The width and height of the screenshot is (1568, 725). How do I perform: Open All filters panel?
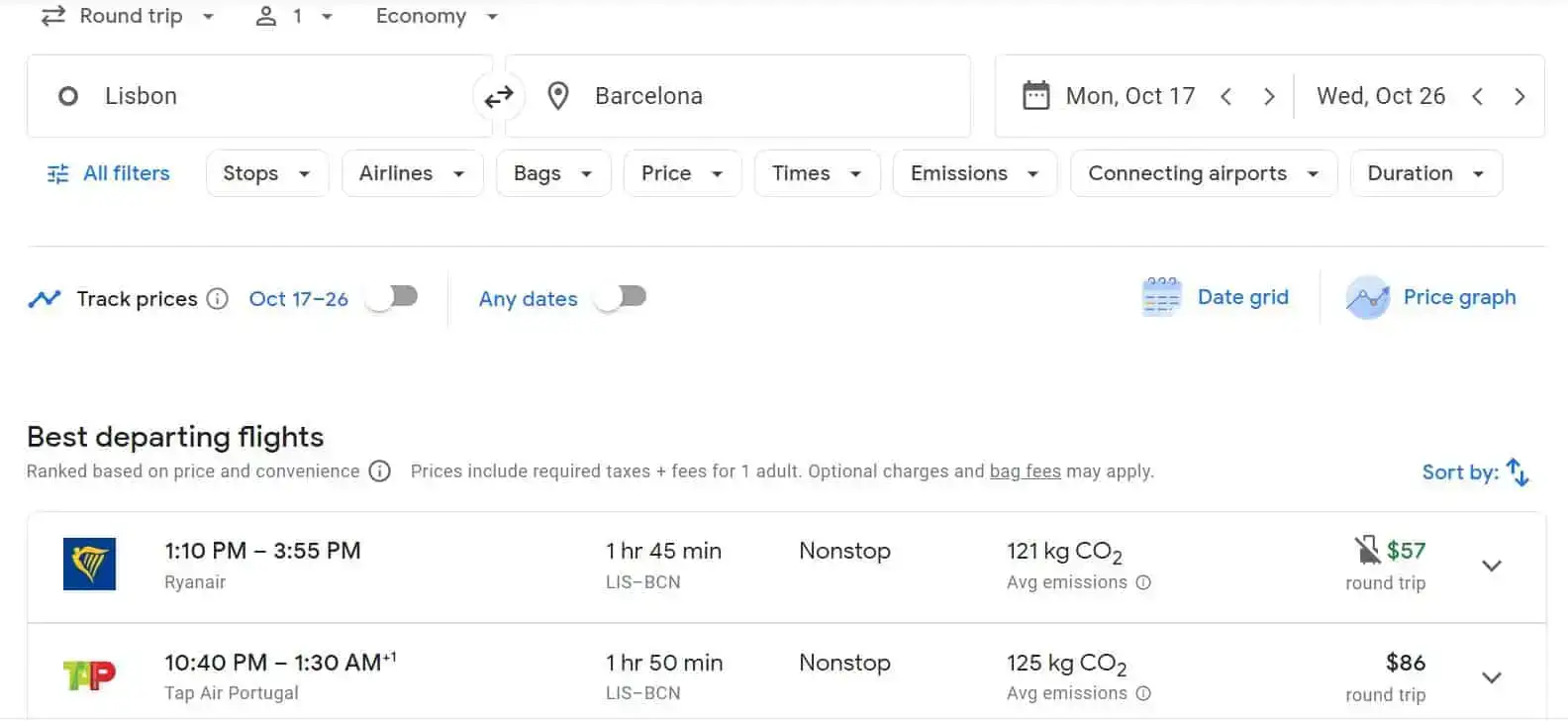click(x=109, y=173)
